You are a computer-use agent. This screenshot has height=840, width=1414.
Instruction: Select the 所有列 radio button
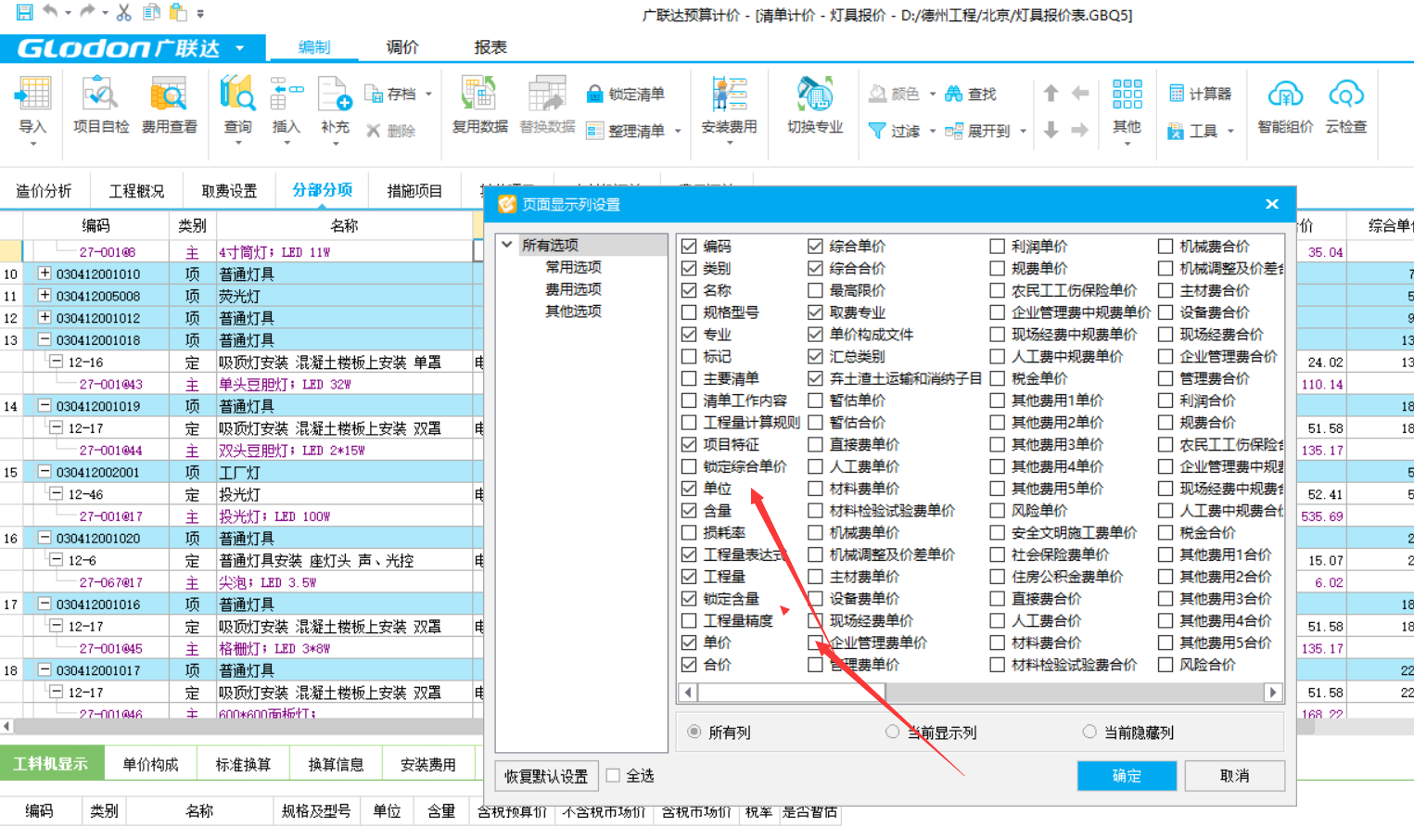coord(694,732)
